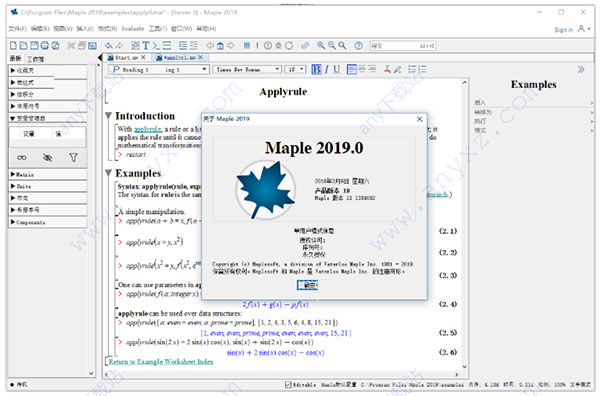Undo the last action
This screenshot has height=396, width=600.
[109, 46]
